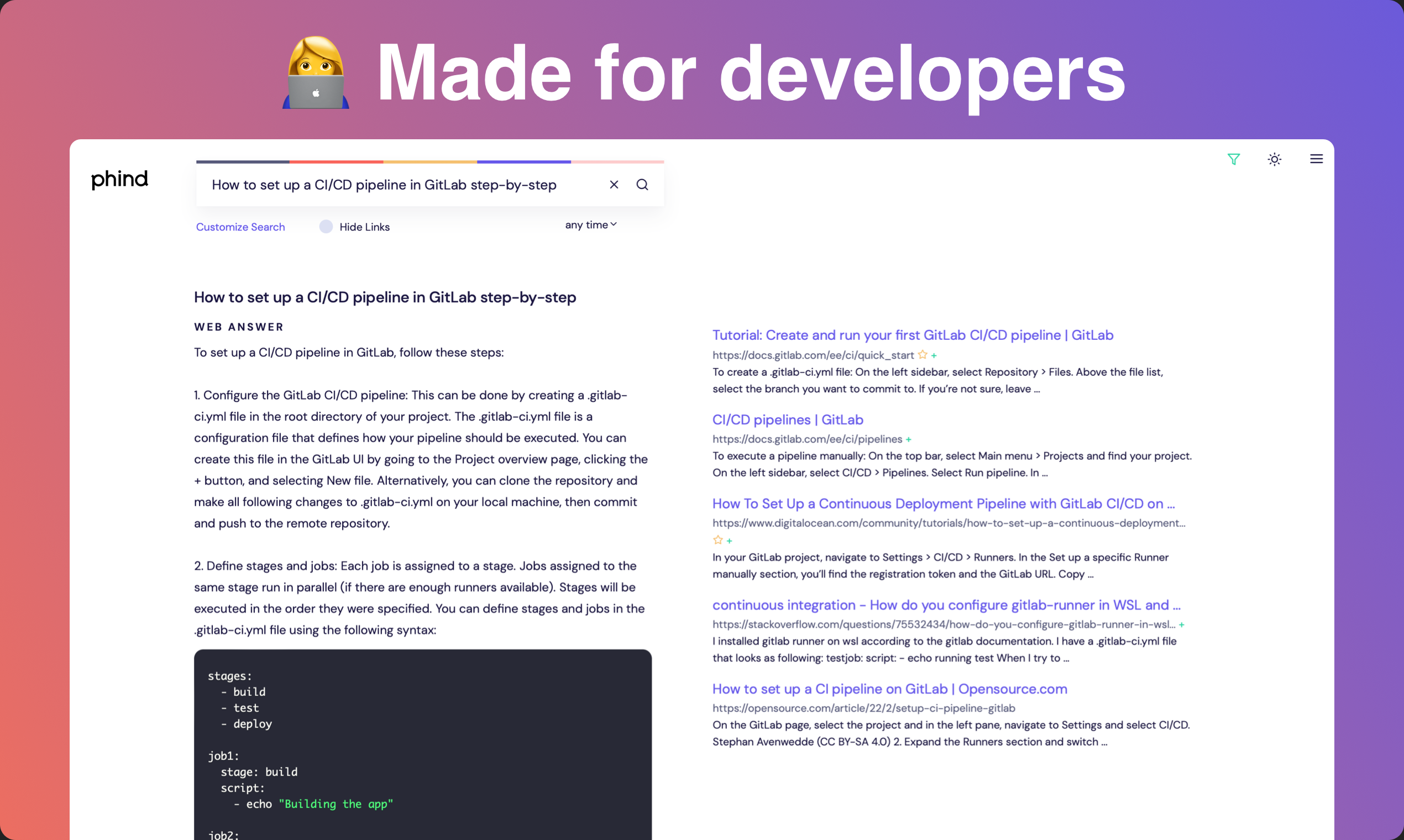Click the stackoverflow.com questions URL text
This screenshot has height=840, width=1404.
click(944, 624)
